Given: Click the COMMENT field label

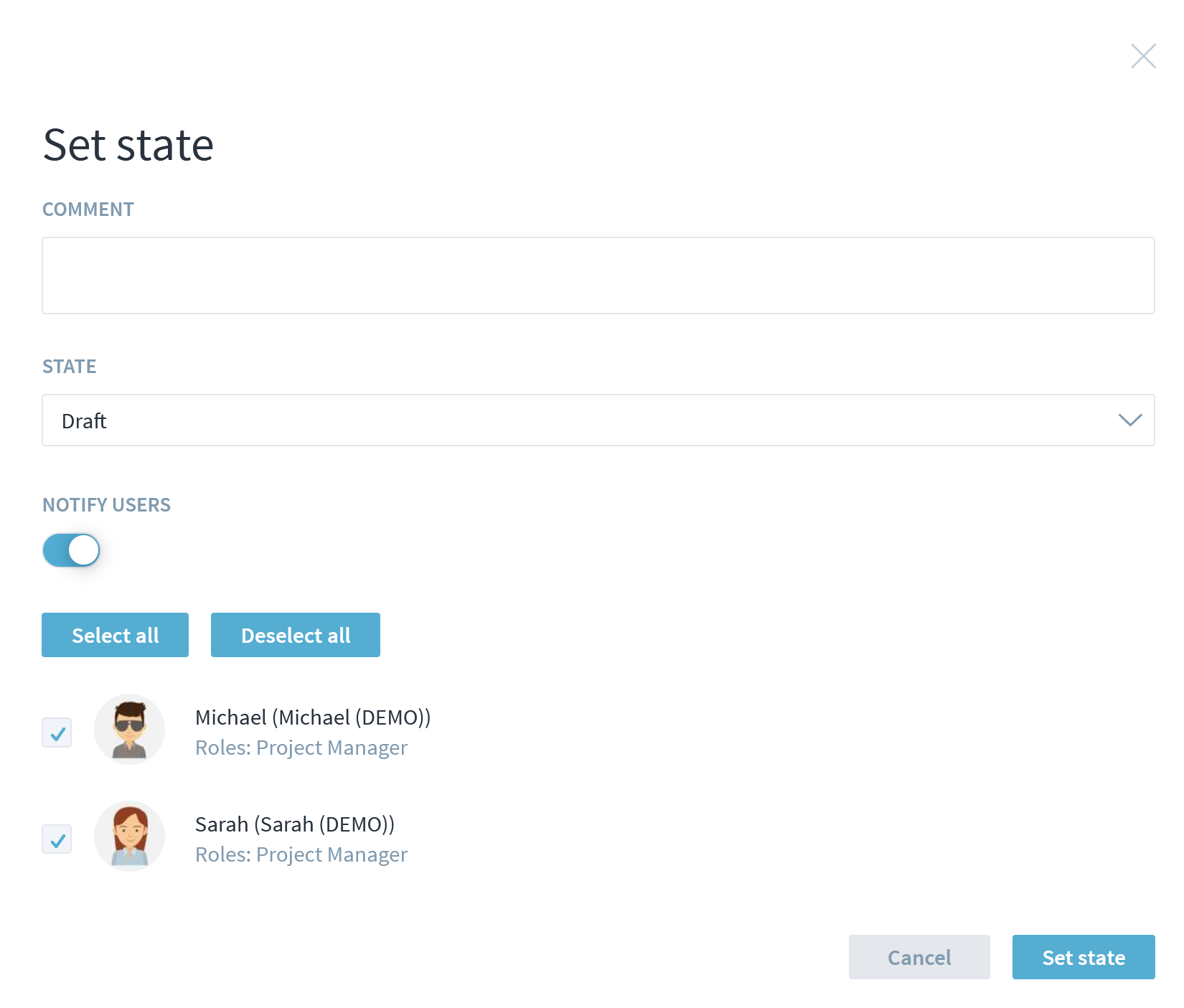Looking at the screenshot, I should tap(88, 209).
